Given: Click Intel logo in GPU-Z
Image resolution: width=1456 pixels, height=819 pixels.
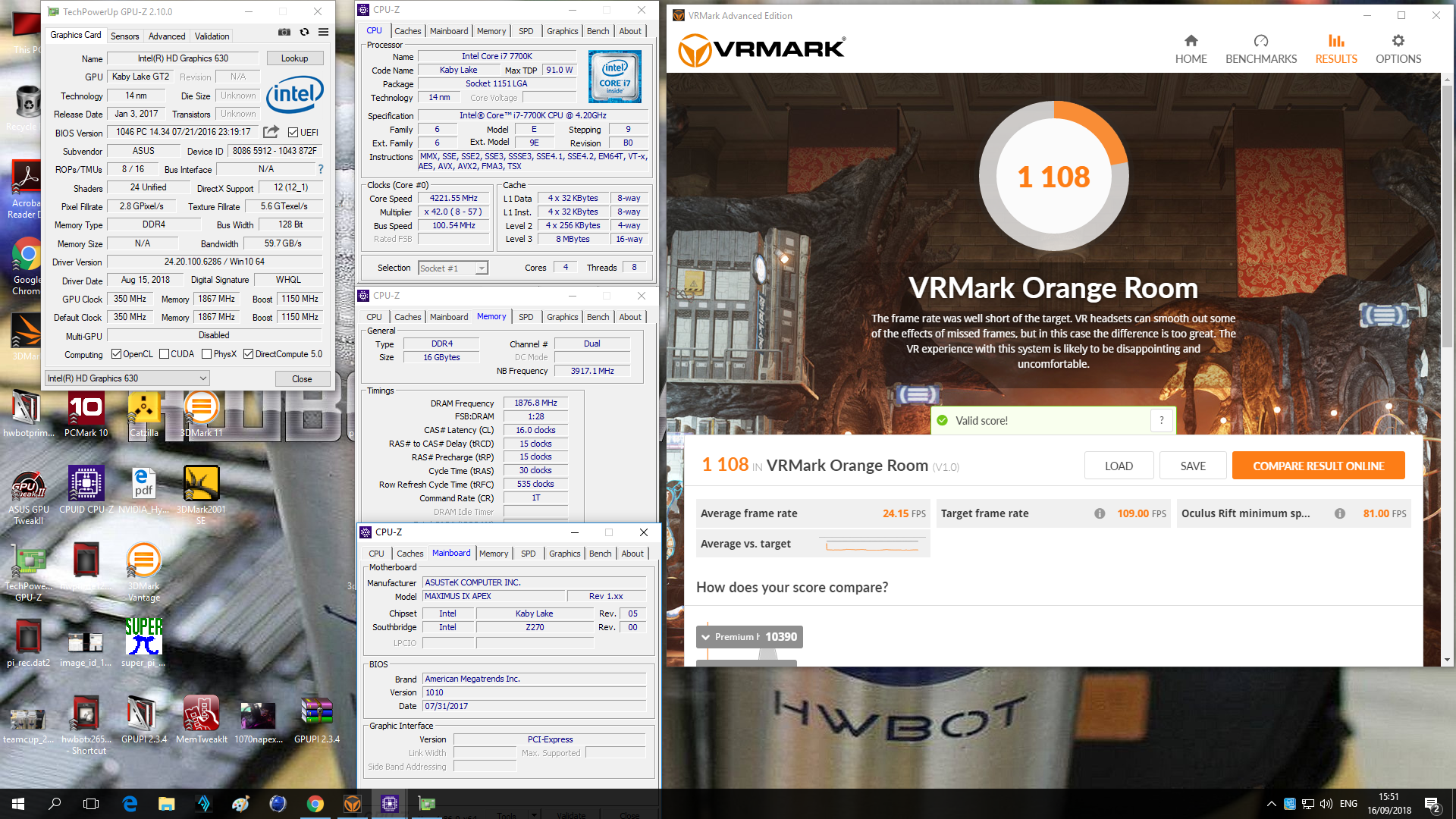Looking at the screenshot, I should pos(294,94).
